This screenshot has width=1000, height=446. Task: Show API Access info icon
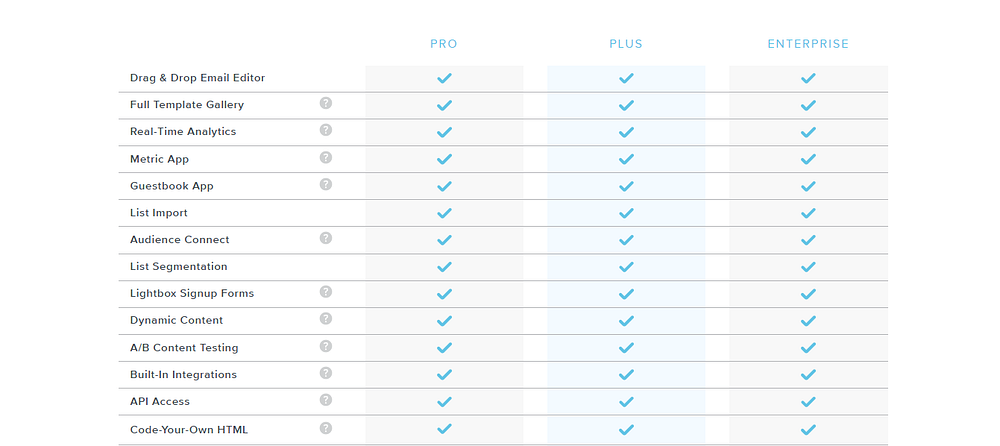coord(326,400)
